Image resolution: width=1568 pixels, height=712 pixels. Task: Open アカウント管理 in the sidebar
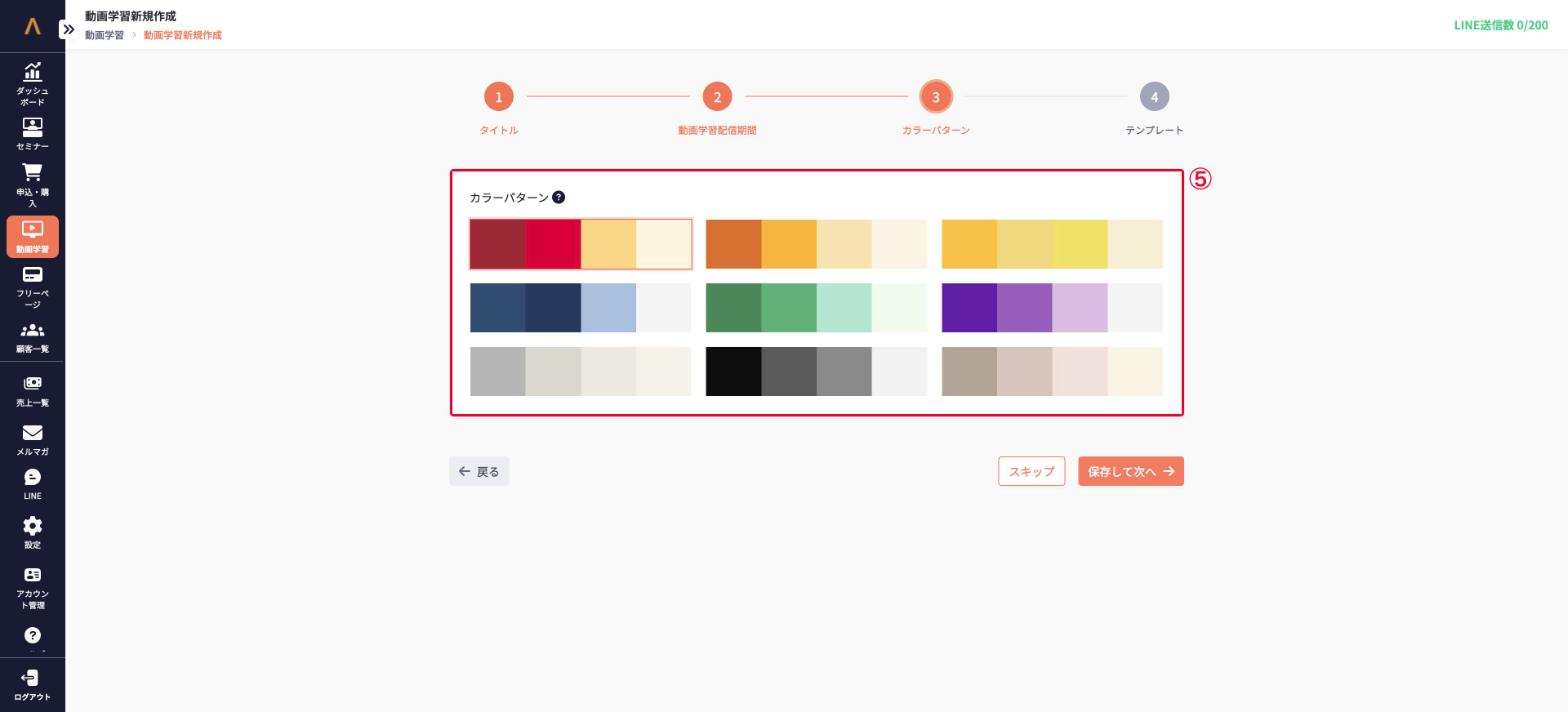32,588
